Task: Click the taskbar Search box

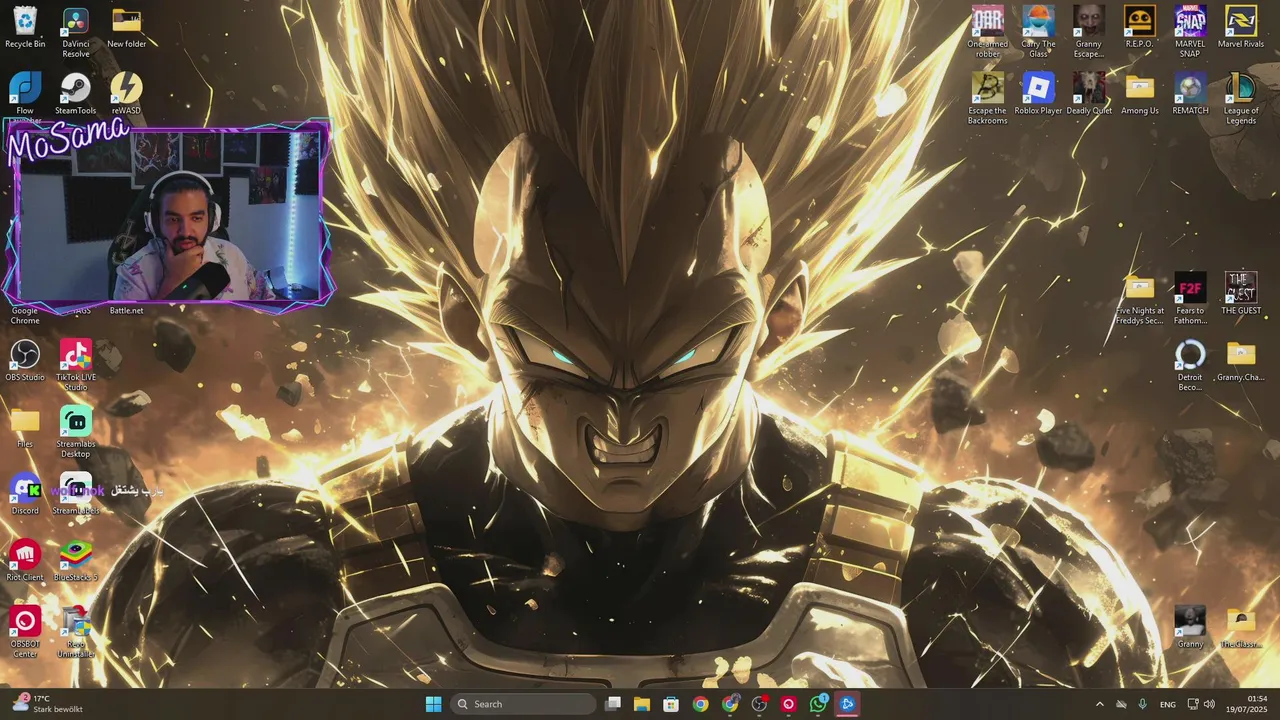Action: [523, 704]
